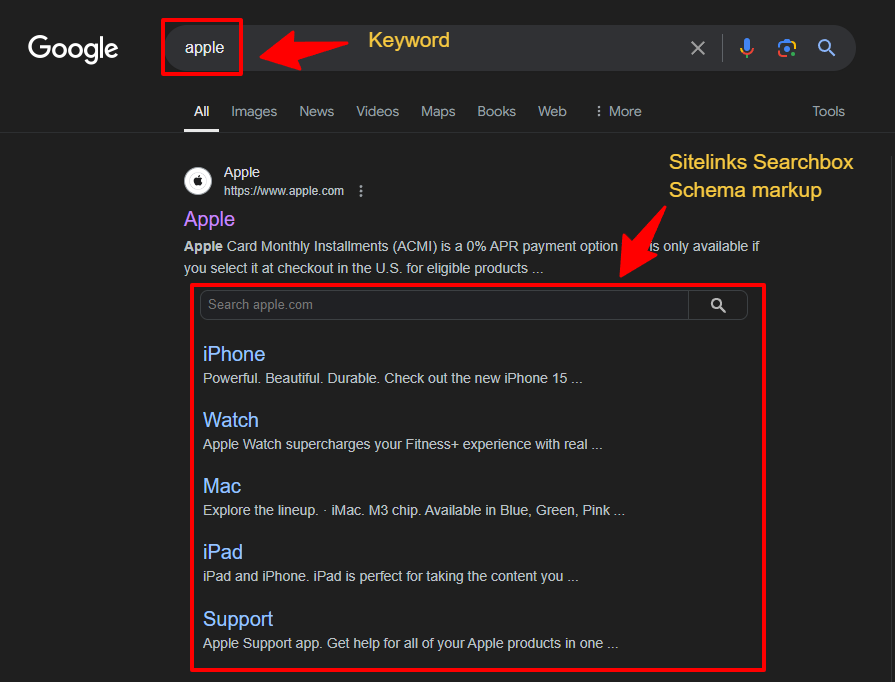Click the 'Apple Card Monthly Installments' snippet
The image size is (895, 682).
pos(471,257)
